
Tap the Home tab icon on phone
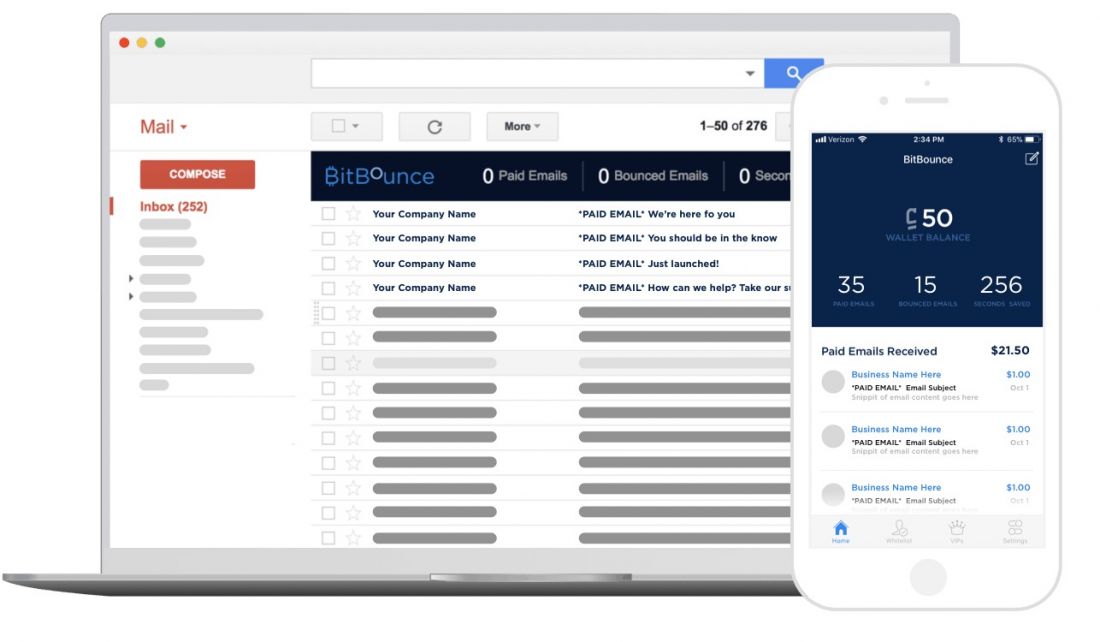pos(840,531)
